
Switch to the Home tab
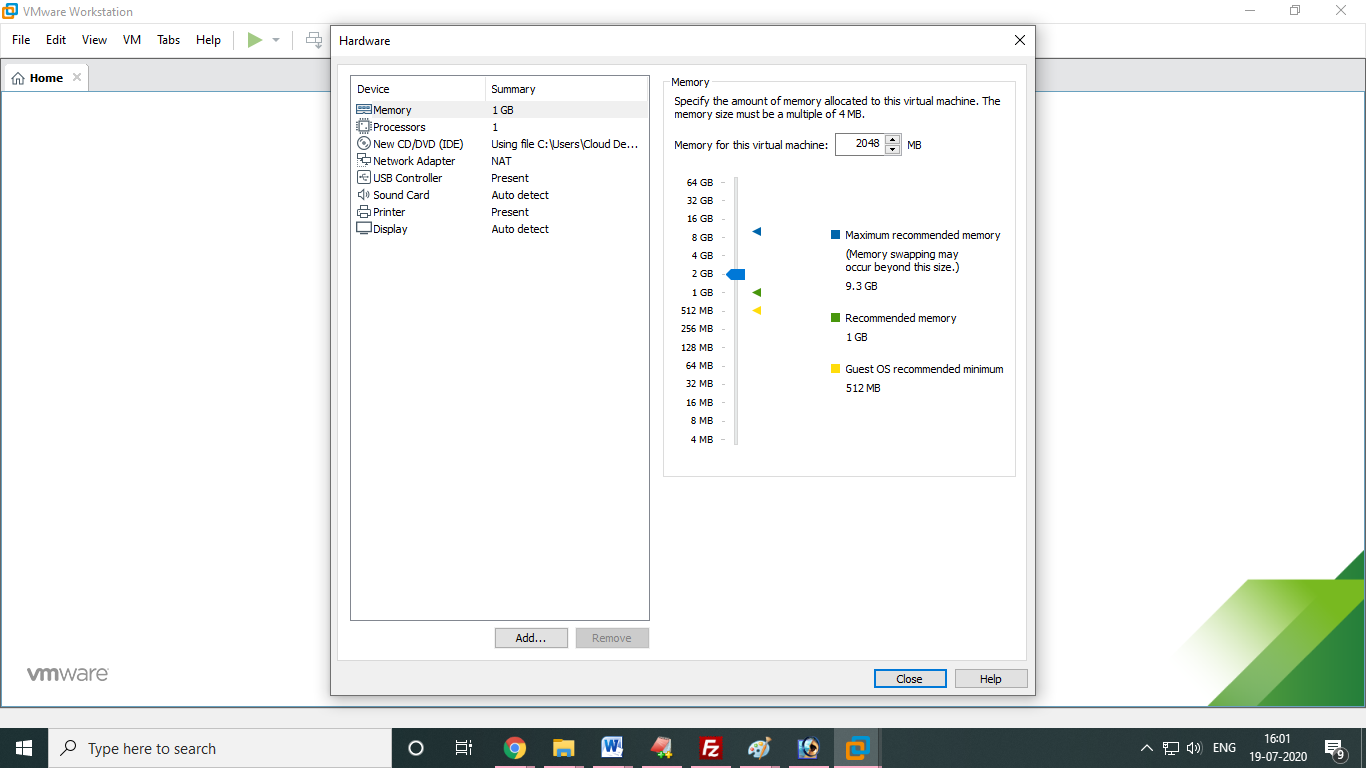(45, 77)
